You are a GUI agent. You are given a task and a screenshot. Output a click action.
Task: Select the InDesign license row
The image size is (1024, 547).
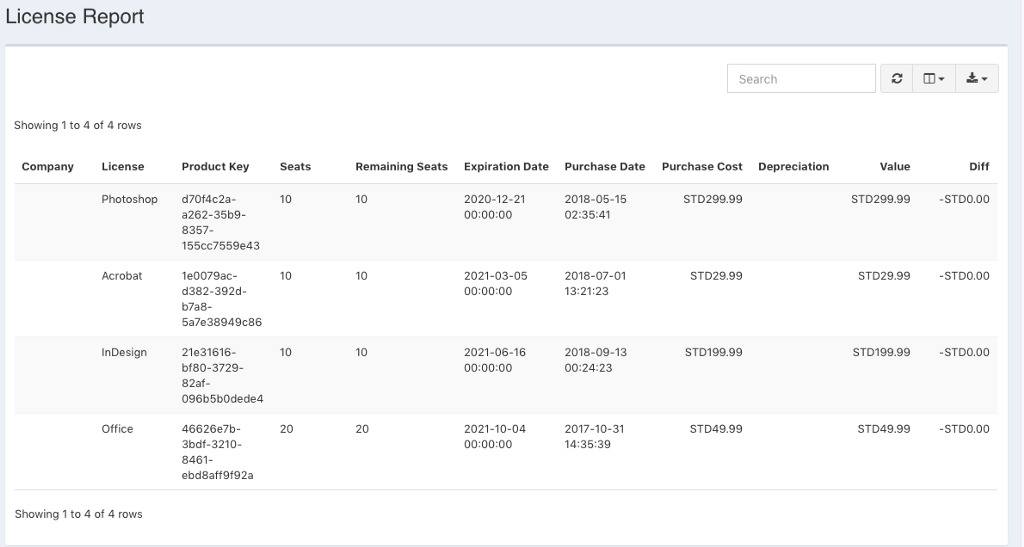tap(124, 352)
